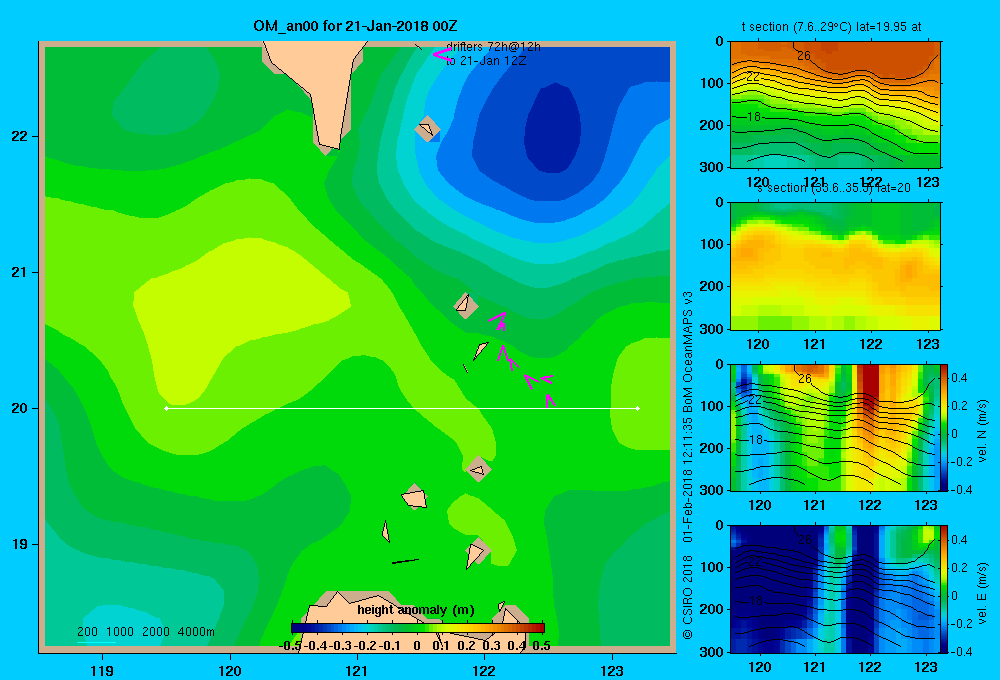The image size is (1000, 680).
Task: Click the 'to 21-Jan 12Z' text
Action: [486, 61]
